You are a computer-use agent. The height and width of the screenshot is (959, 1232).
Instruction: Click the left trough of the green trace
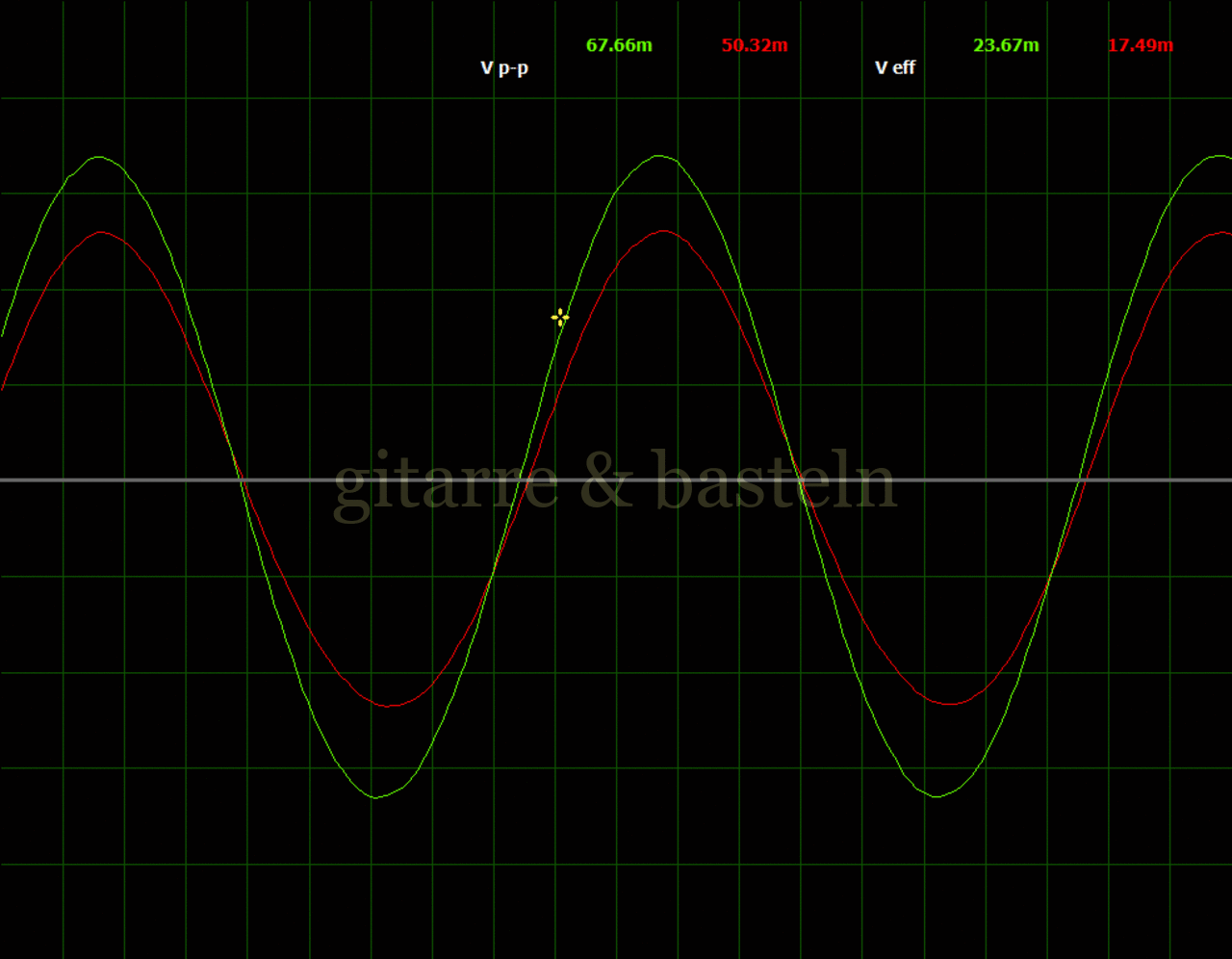pos(376,797)
